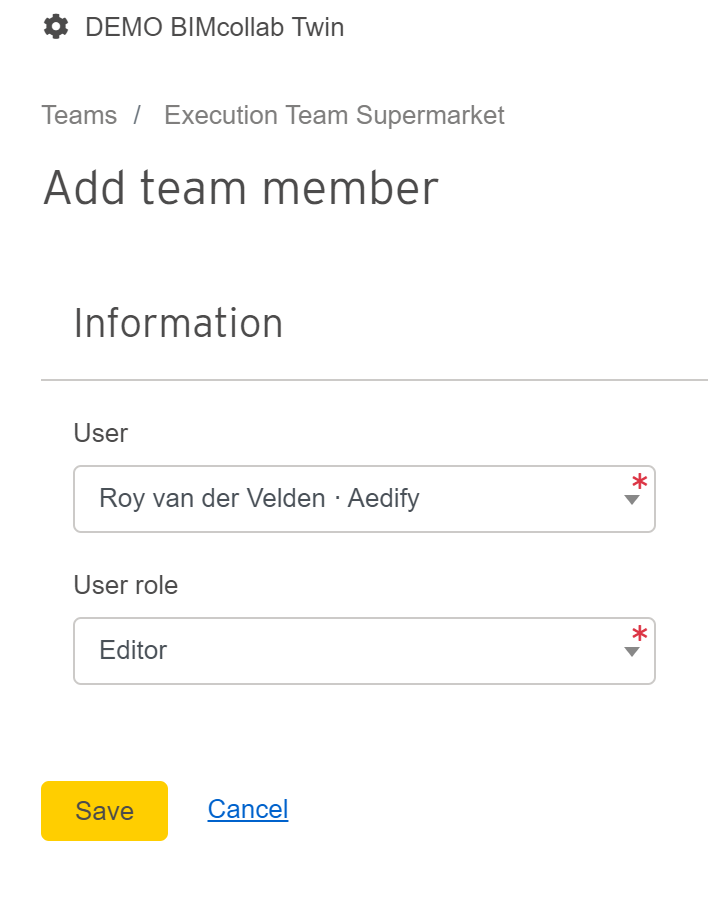Select the Roy van der Velden · Aedify value
This screenshot has width=708, height=917.
click(x=260, y=499)
